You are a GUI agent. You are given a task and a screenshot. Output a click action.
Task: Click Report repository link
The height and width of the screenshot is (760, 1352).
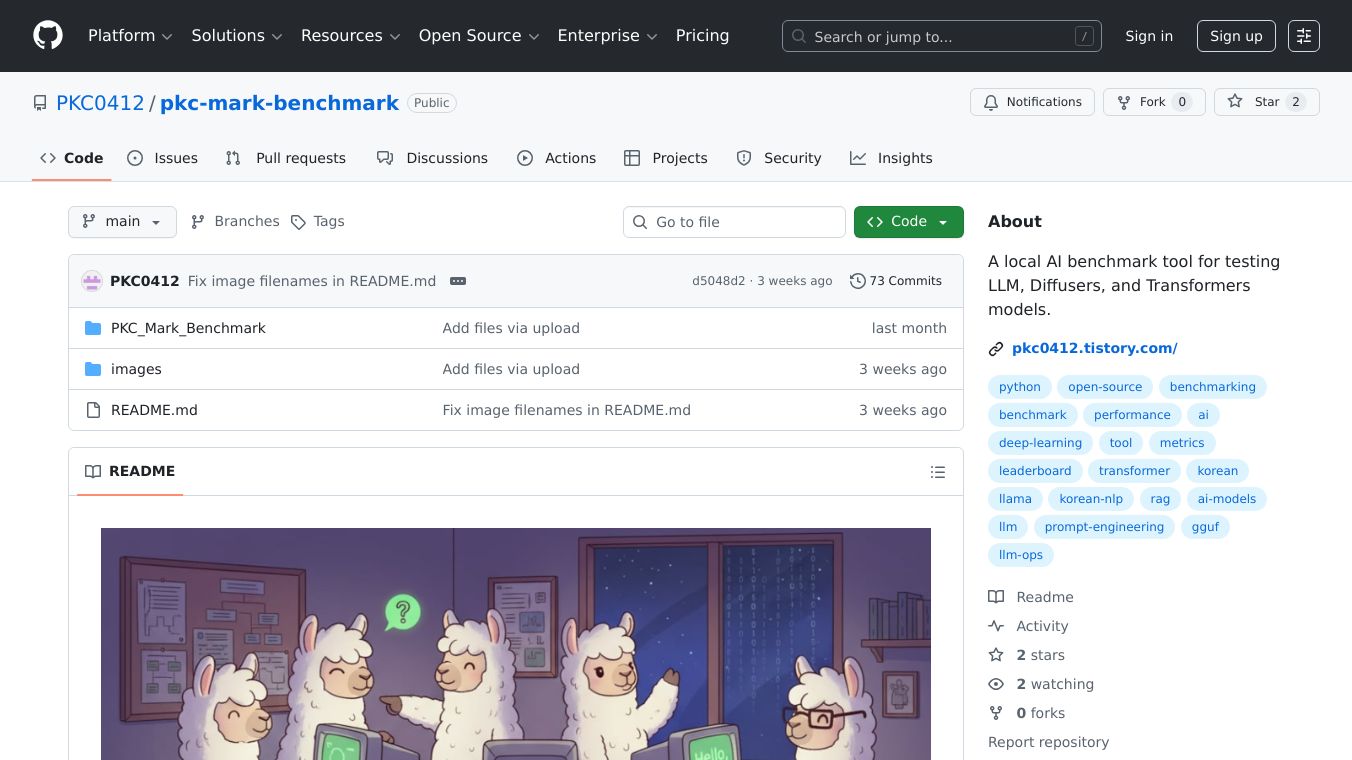[x=1048, y=742]
